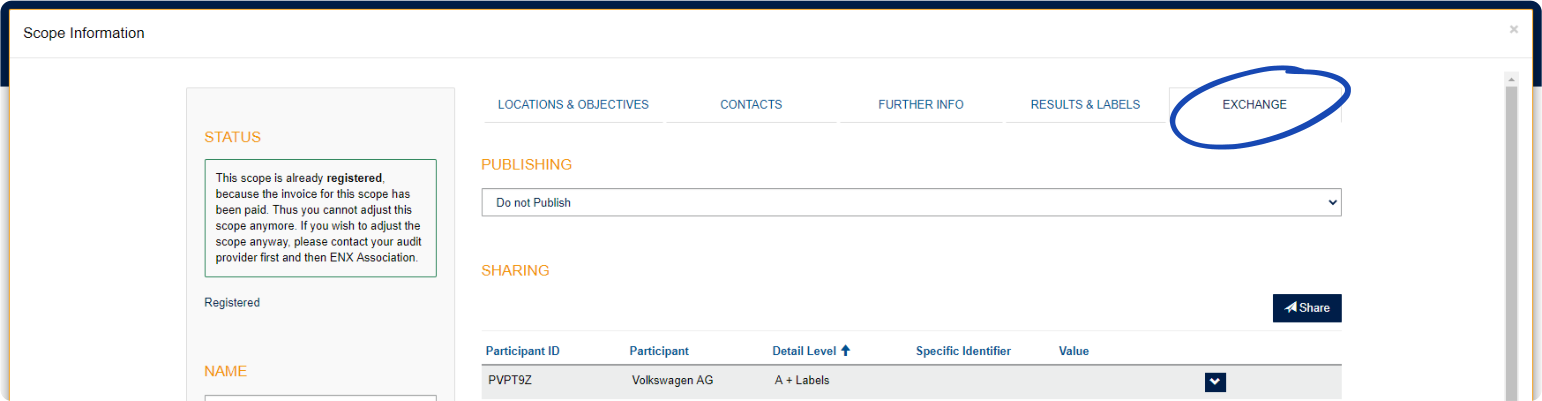1542x401 pixels.
Task: Click the Volkswagen AG participant cell
Action: (x=673, y=381)
